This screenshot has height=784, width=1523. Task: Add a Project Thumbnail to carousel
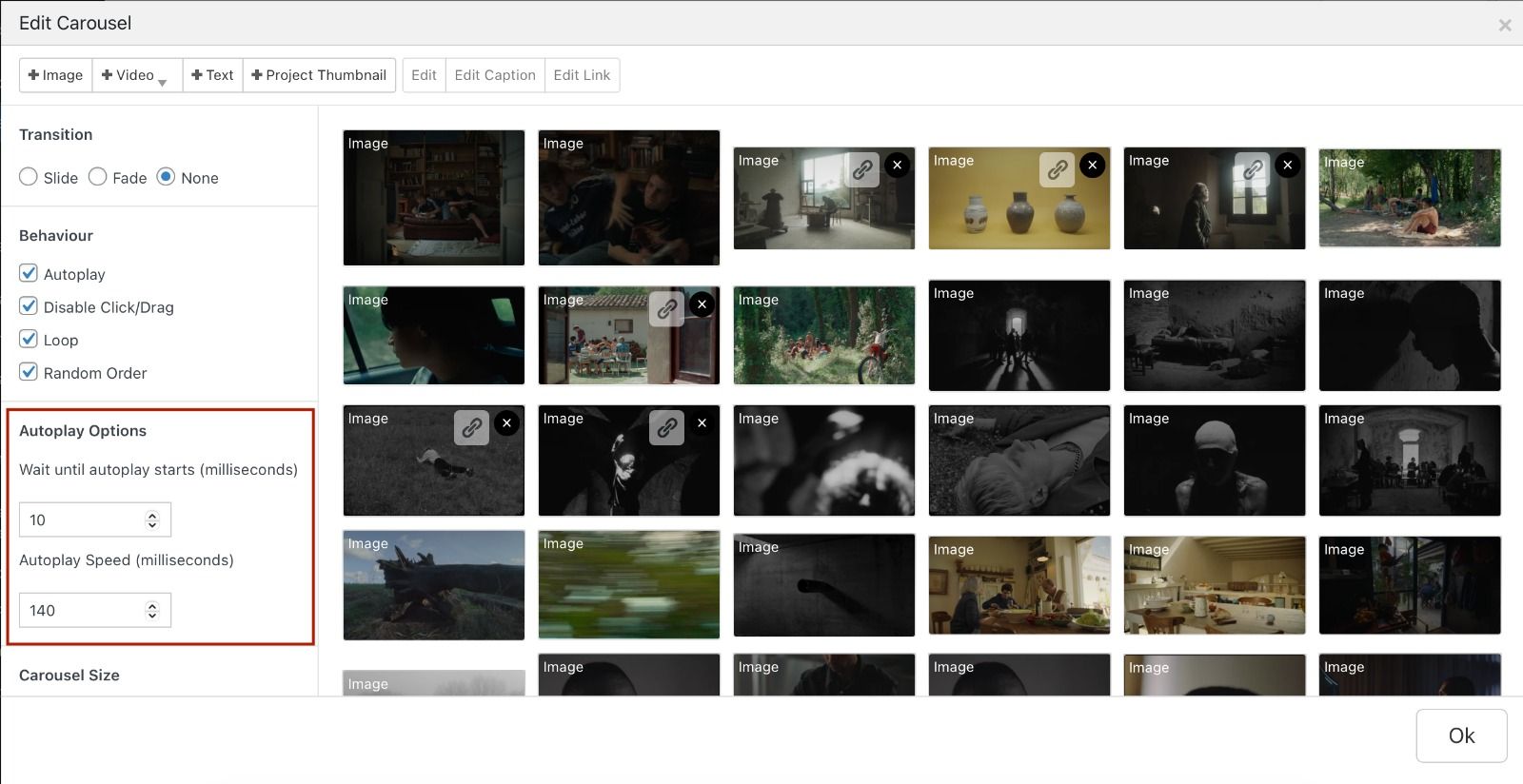(x=319, y=75)
